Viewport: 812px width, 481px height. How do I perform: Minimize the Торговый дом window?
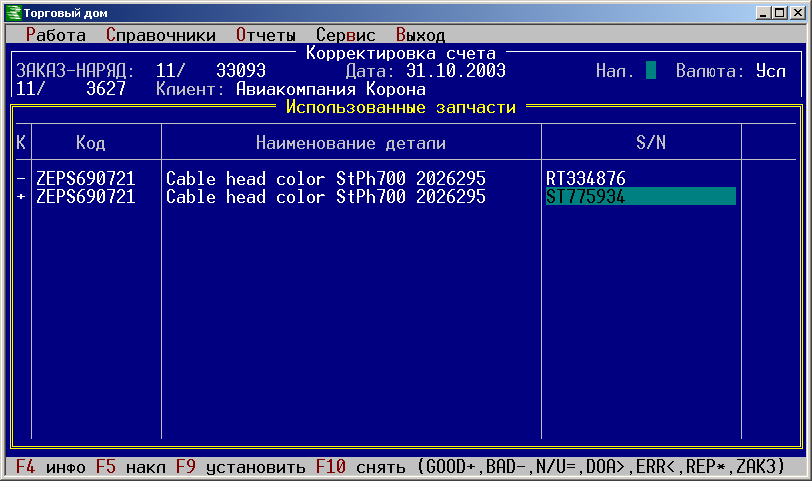click(x=762, y=13)
